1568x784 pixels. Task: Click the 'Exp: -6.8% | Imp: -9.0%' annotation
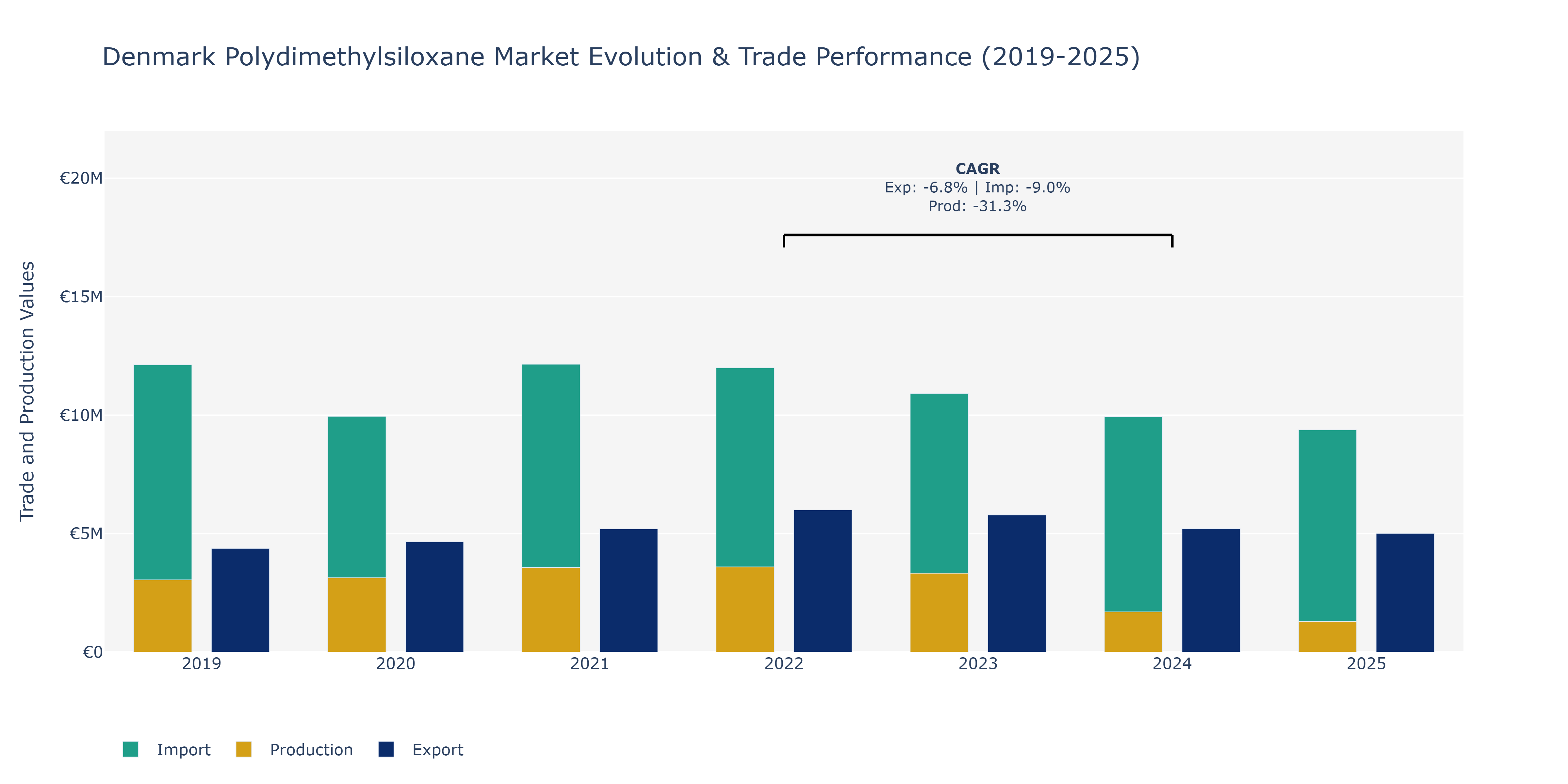[x=978, y=188]
